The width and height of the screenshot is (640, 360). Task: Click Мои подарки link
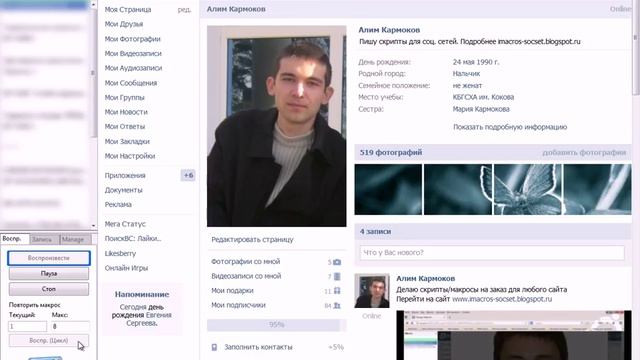pyautogui.click(x=232, y=291)
